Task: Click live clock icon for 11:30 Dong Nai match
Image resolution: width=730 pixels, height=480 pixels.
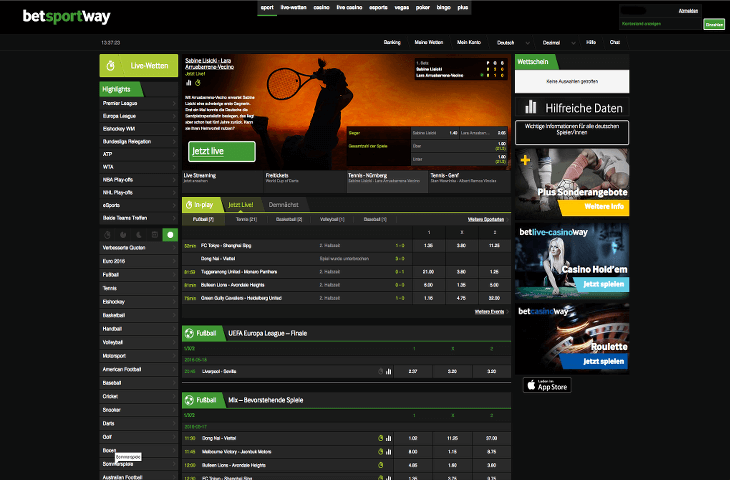Action: point(381,438)
